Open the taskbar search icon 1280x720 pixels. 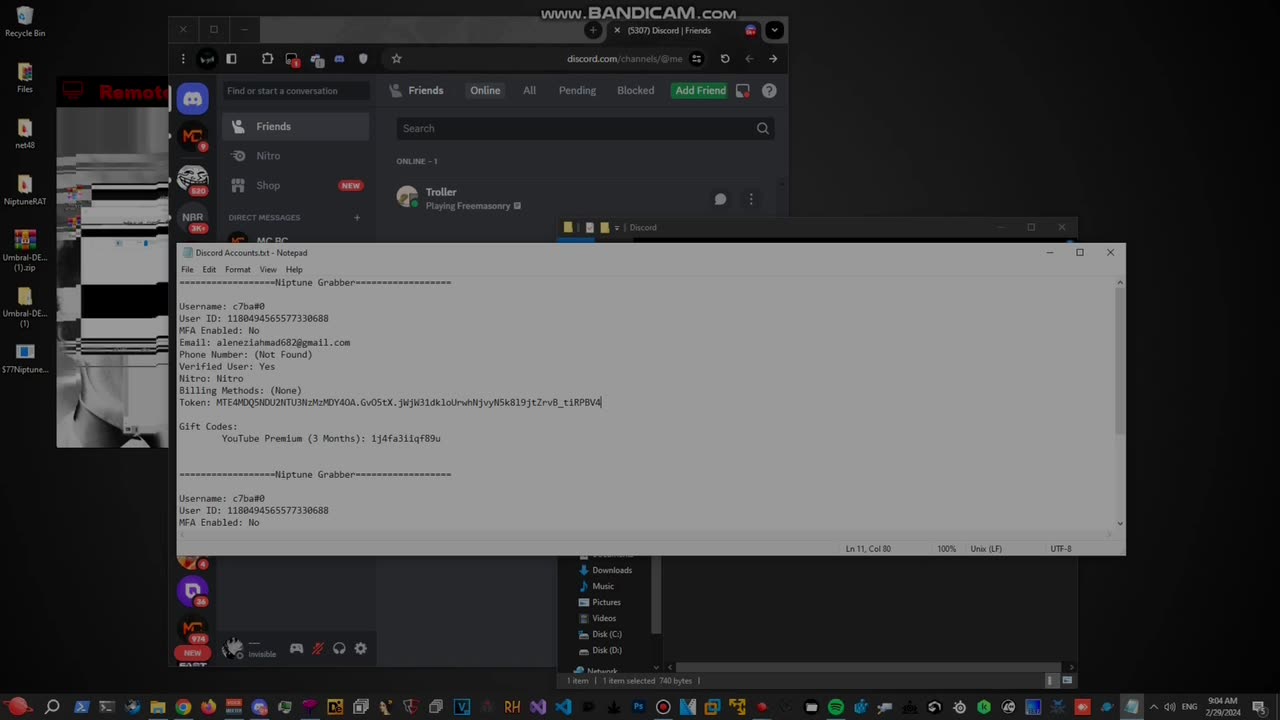pos(53,707)
